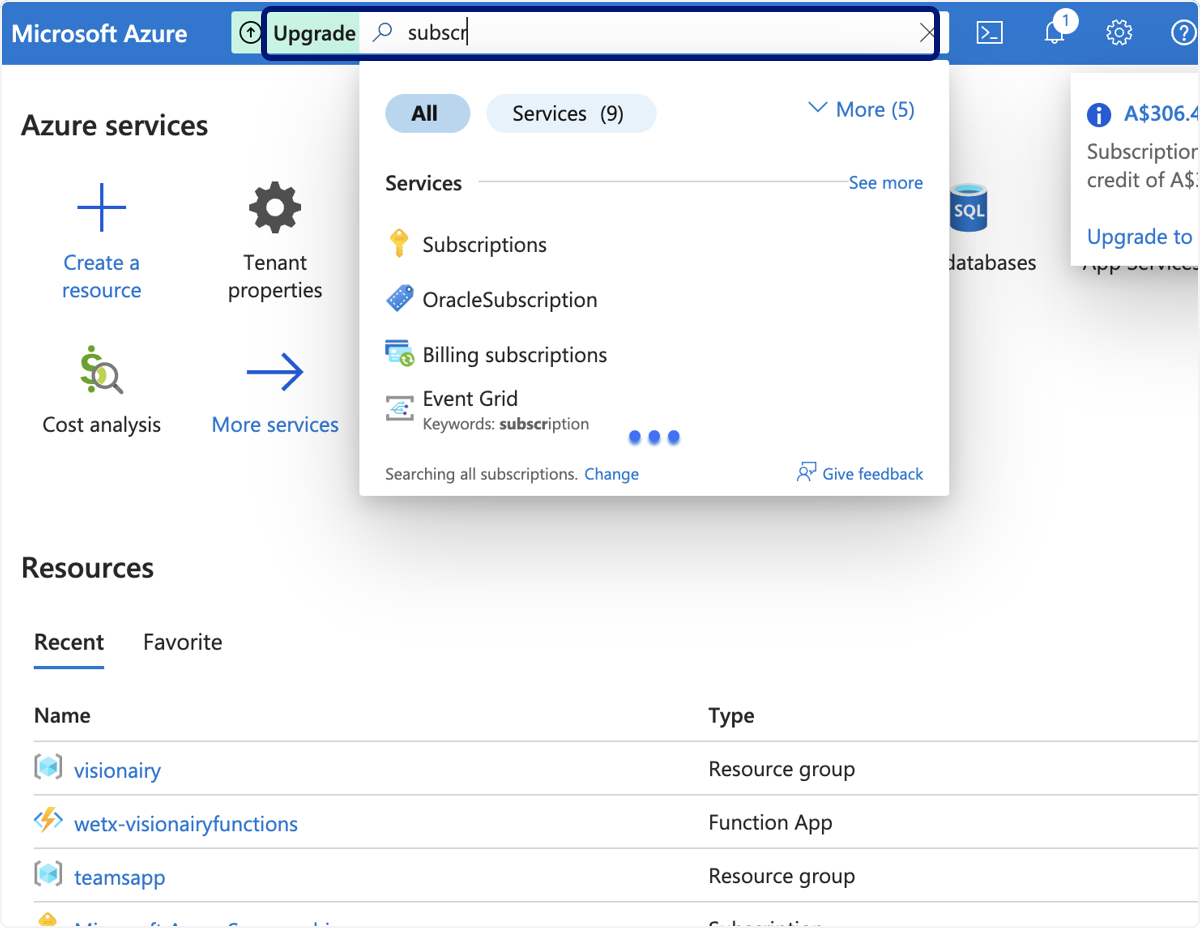Open Cloud Shell from the top bar
1200x928 pixels.
tap(989, 33)
